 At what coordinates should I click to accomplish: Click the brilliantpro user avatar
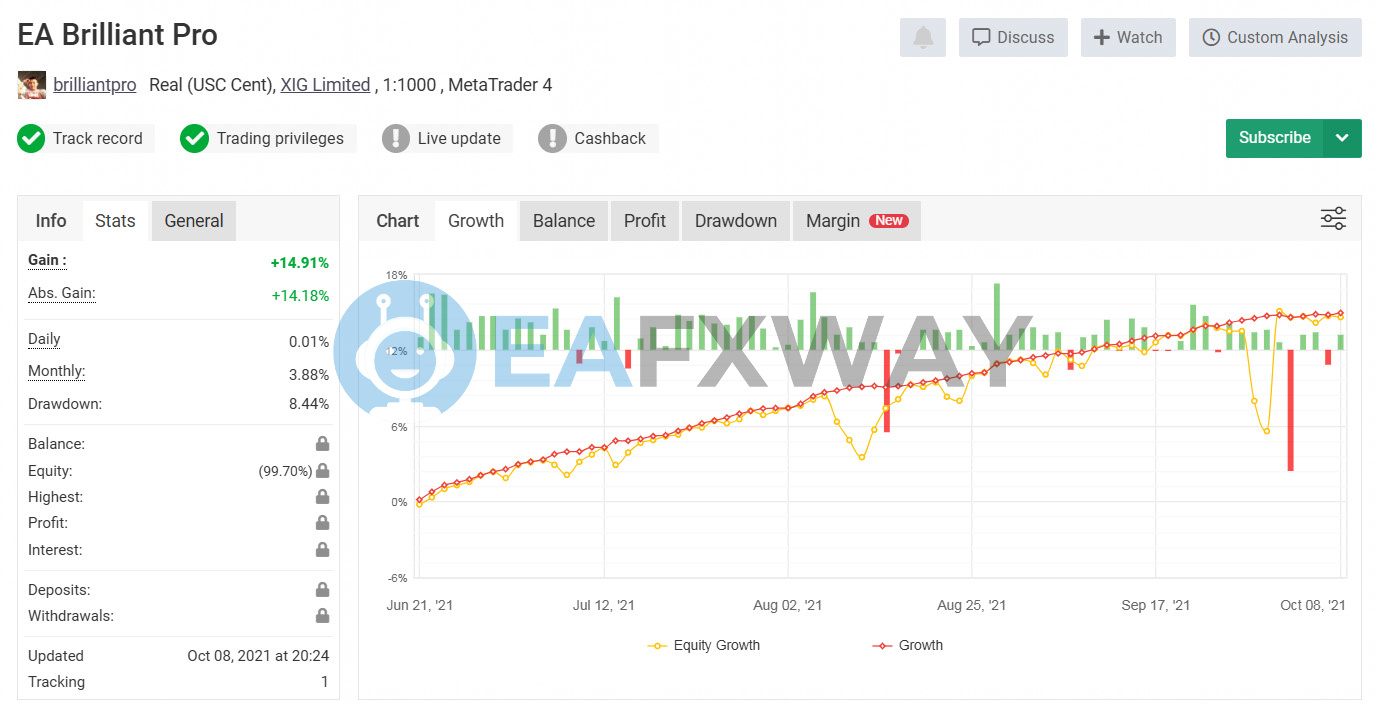(x=32, y=85)
